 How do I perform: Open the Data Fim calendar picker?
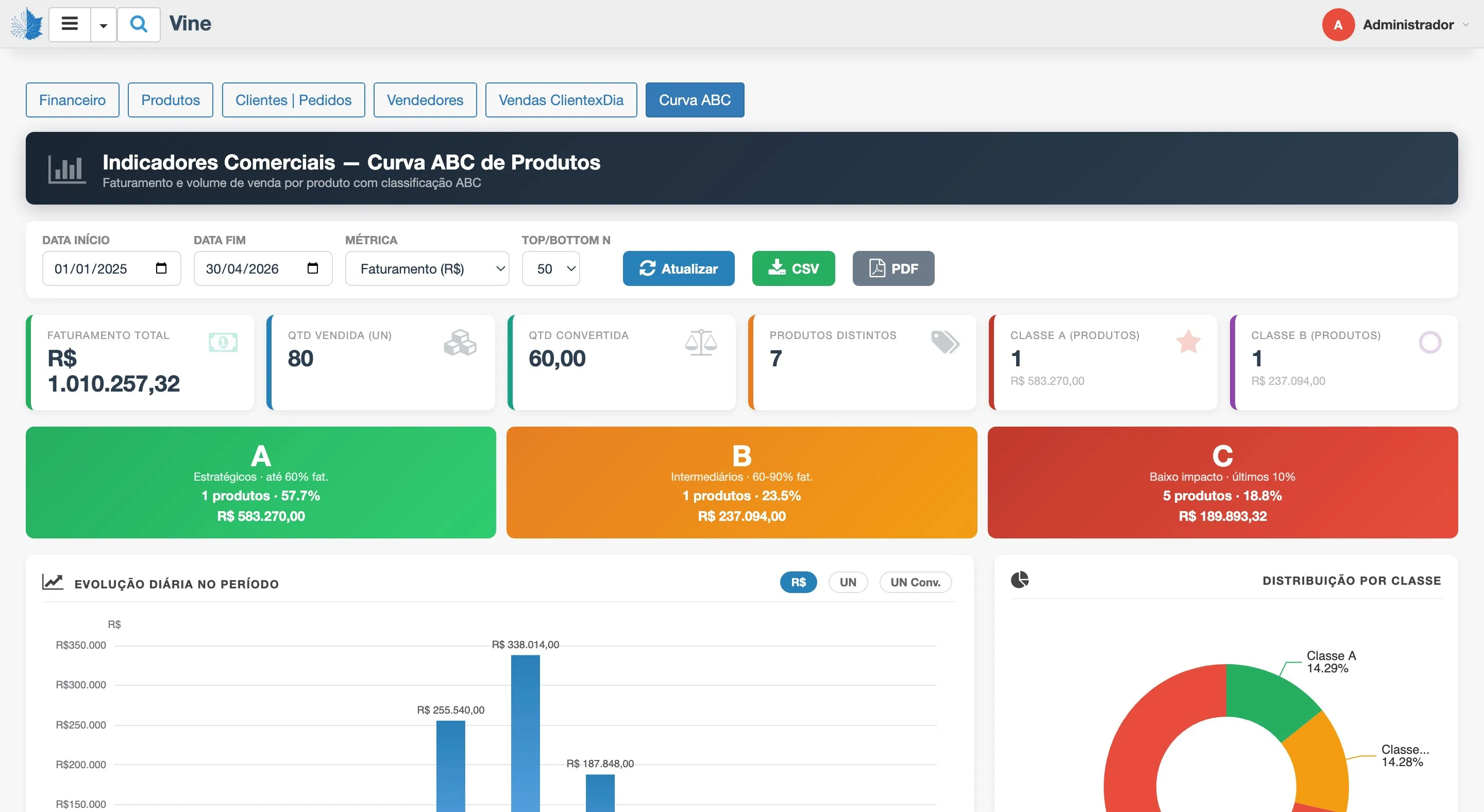coord(313,268)
